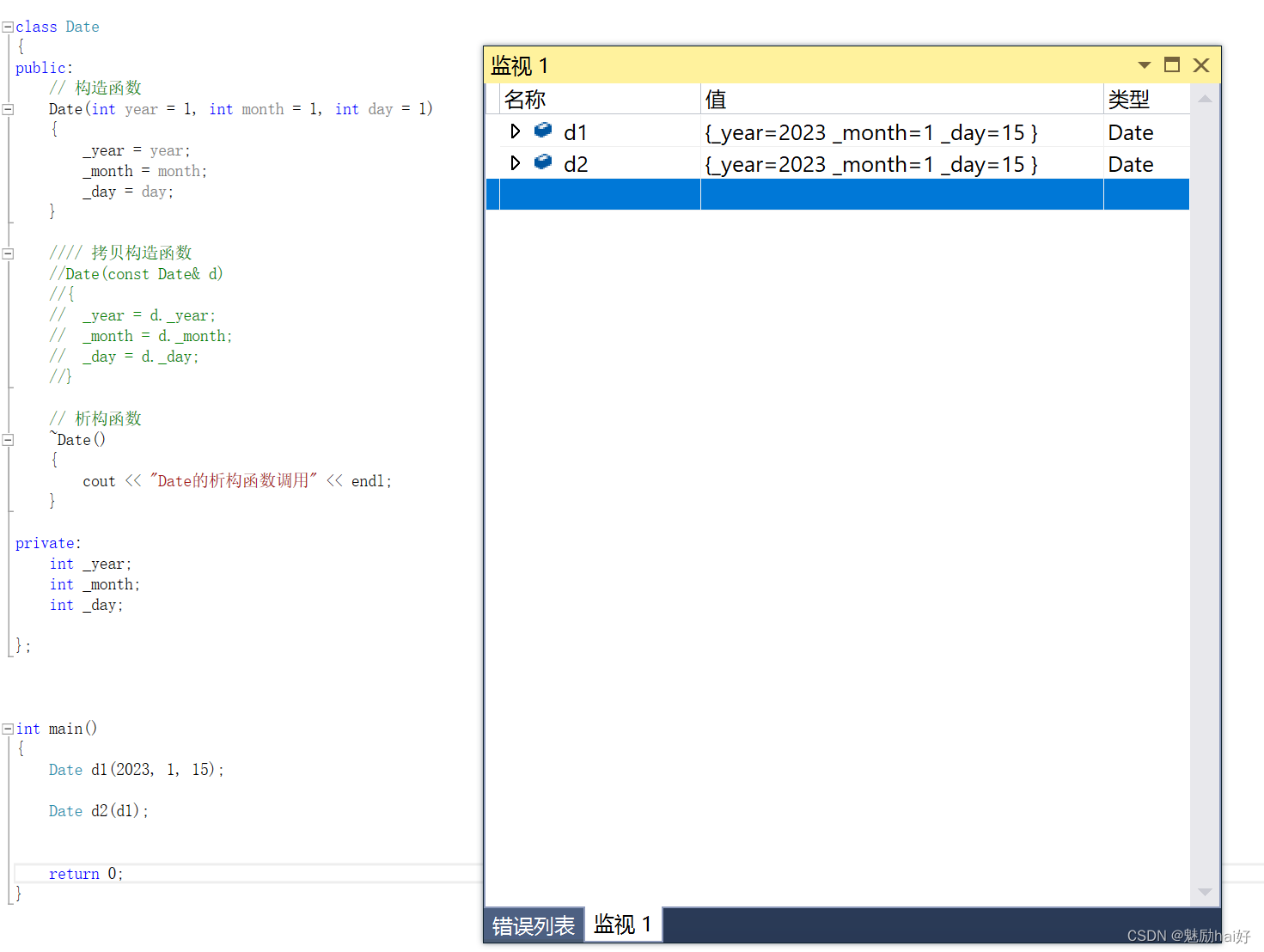Click the 'Date d1(2023, 1, 15);' code line
Image resolution: width=1264 pixels, height=952 pixels.
tap(137, 770)
